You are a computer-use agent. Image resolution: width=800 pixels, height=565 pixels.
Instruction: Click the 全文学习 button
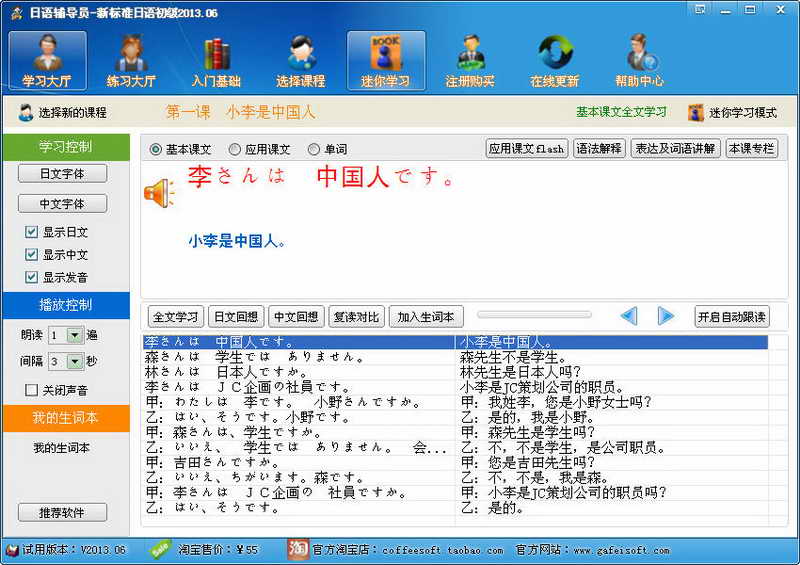coord(176,316)
